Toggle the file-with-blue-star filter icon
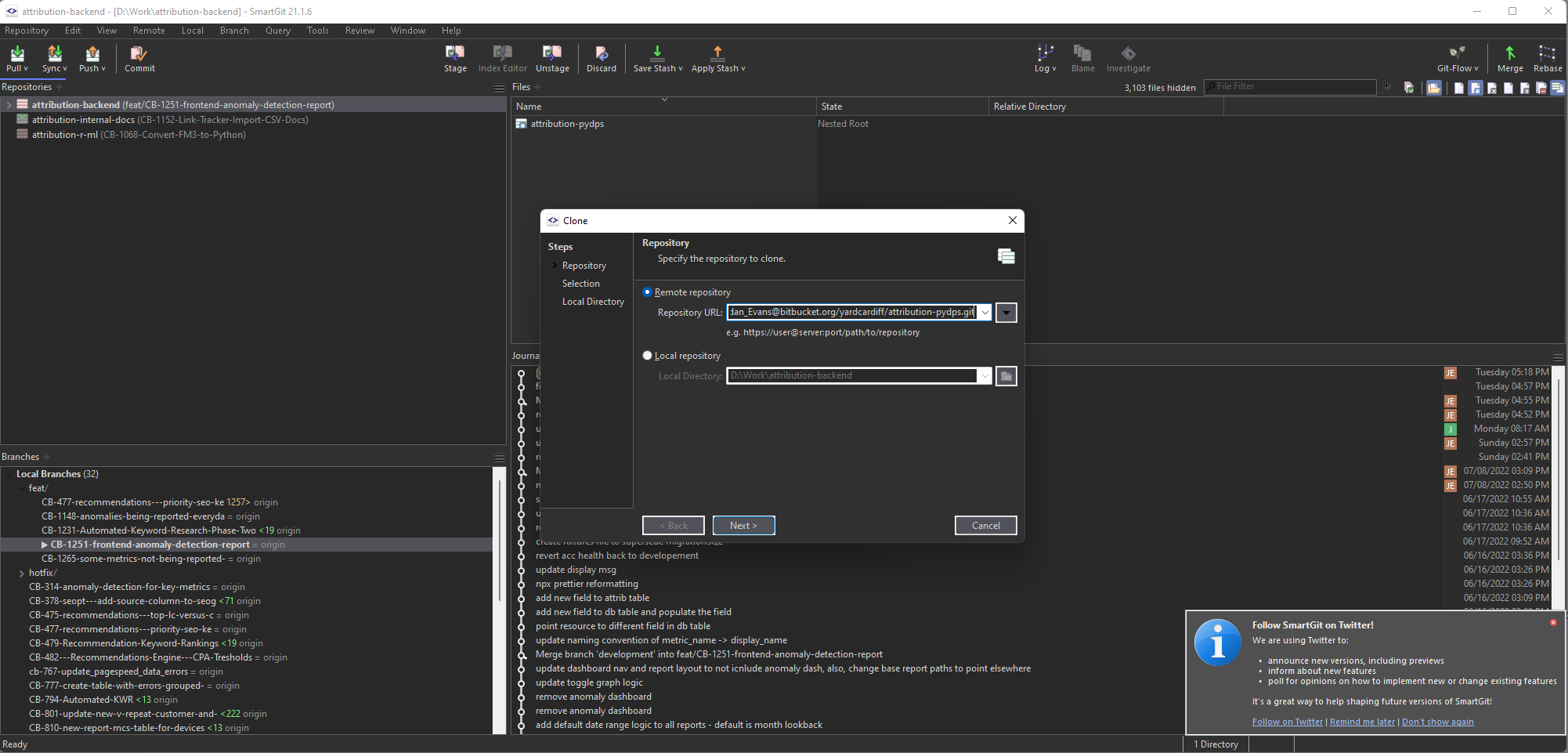 [x=1476, y=88]
